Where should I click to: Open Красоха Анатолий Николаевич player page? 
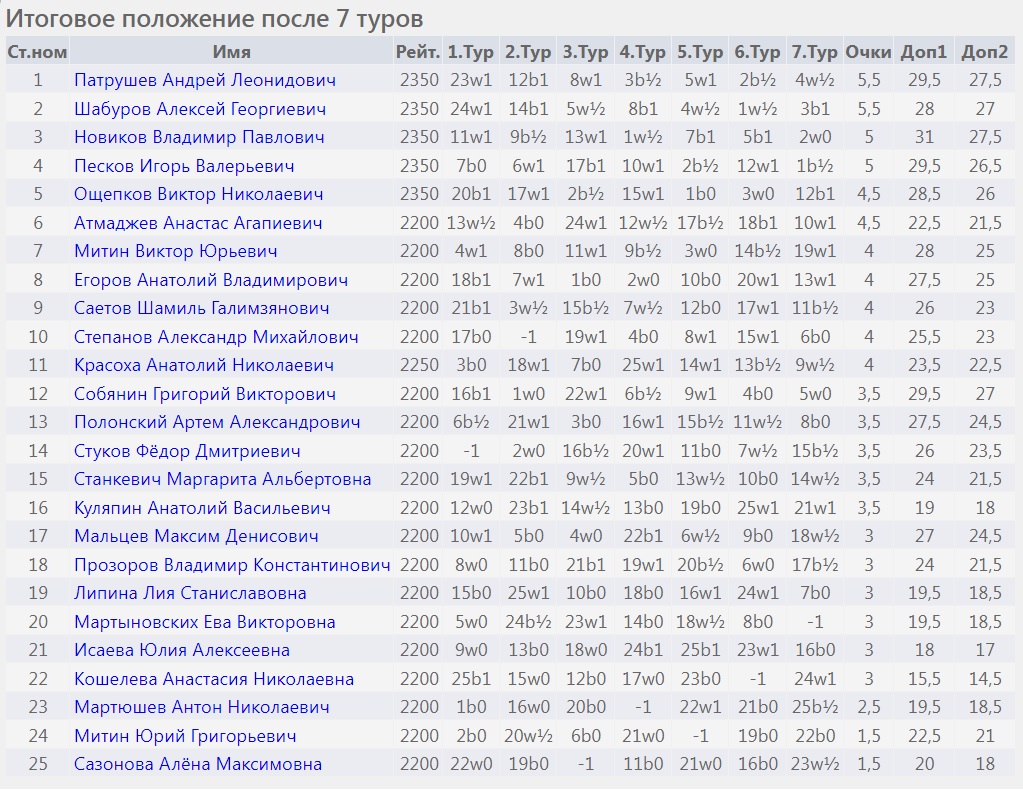click(204, 365)
